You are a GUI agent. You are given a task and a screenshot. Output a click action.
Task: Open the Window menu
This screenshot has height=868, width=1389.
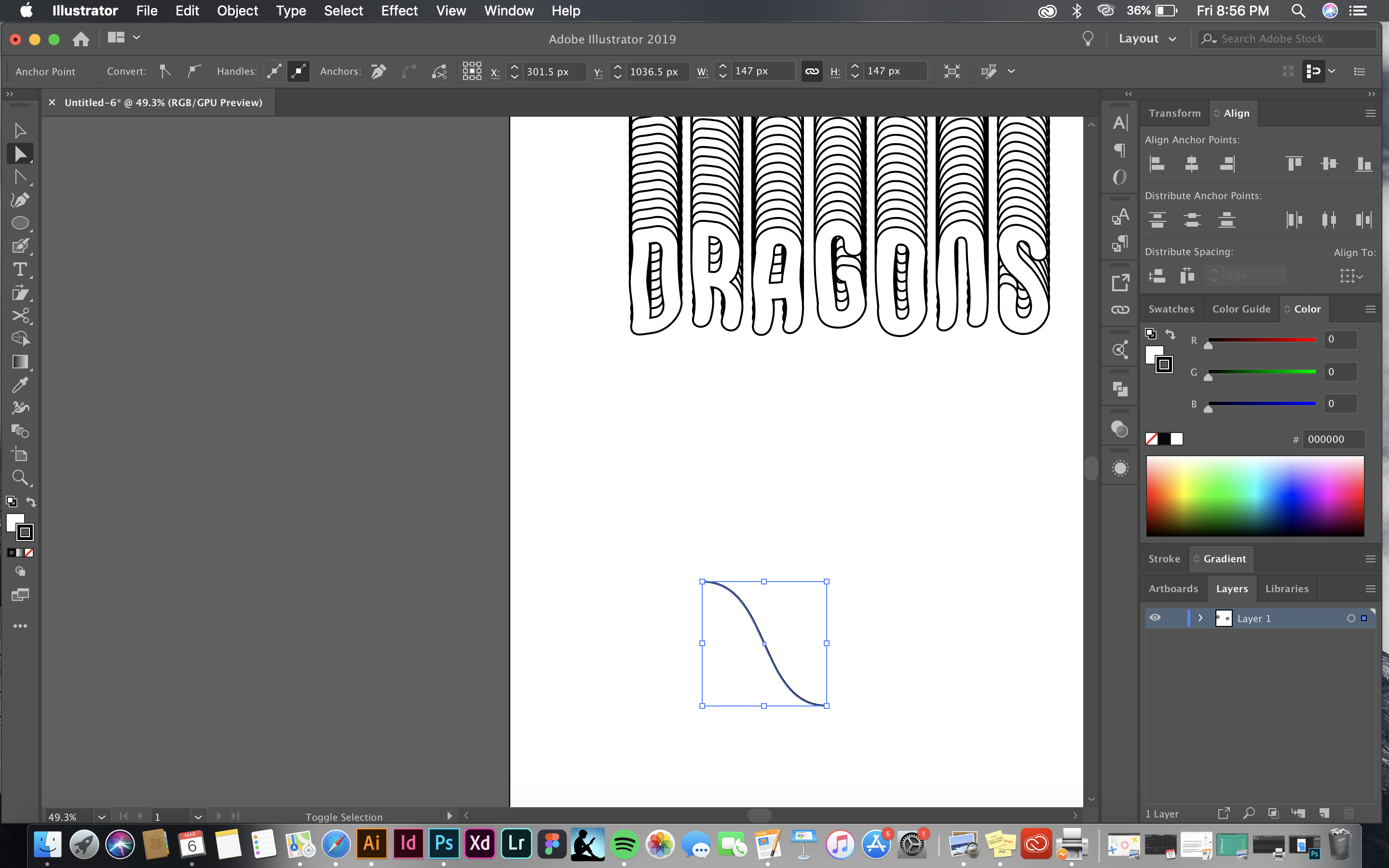[x=508, y=11]
